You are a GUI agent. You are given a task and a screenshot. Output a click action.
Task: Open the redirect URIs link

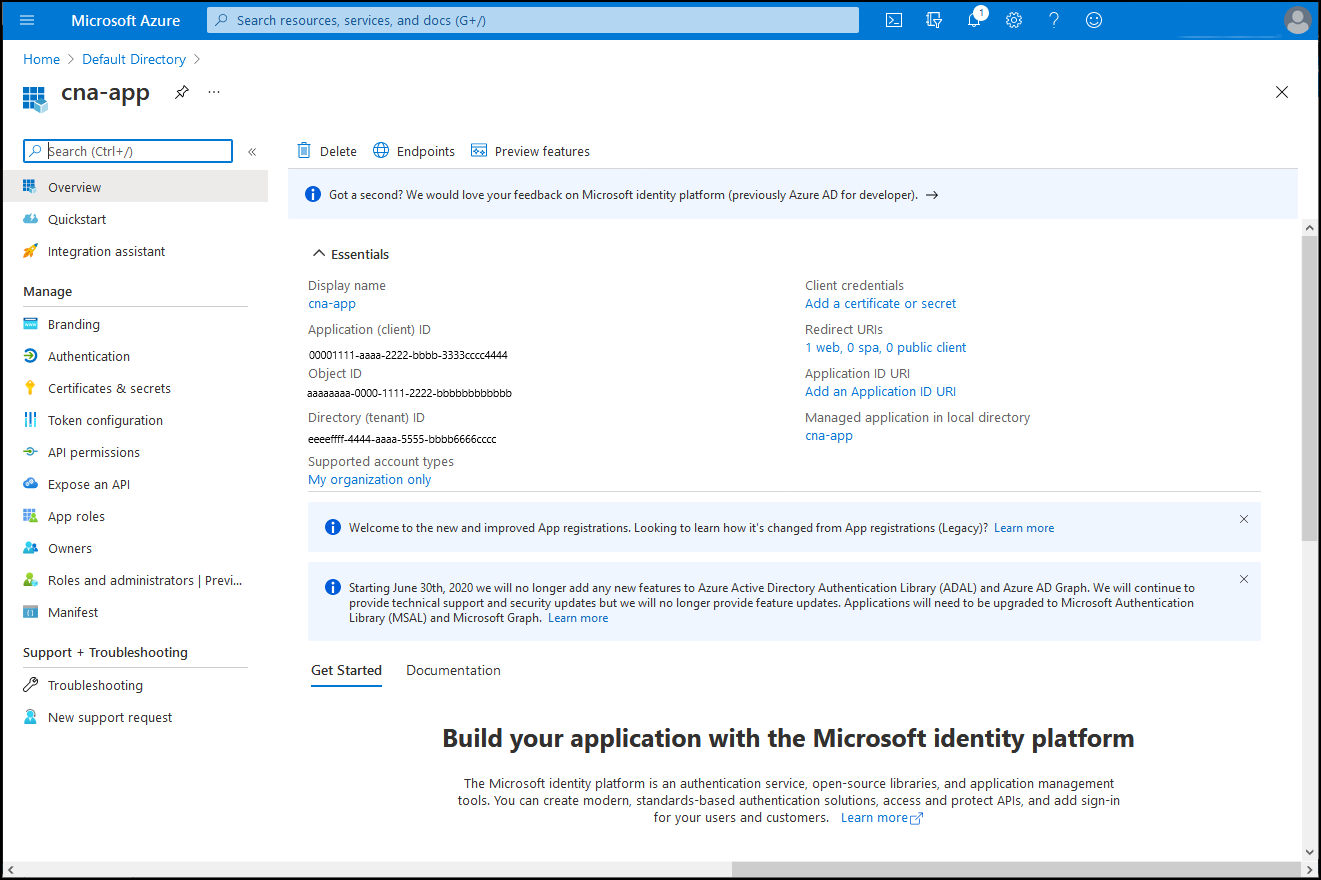point(885,347)
